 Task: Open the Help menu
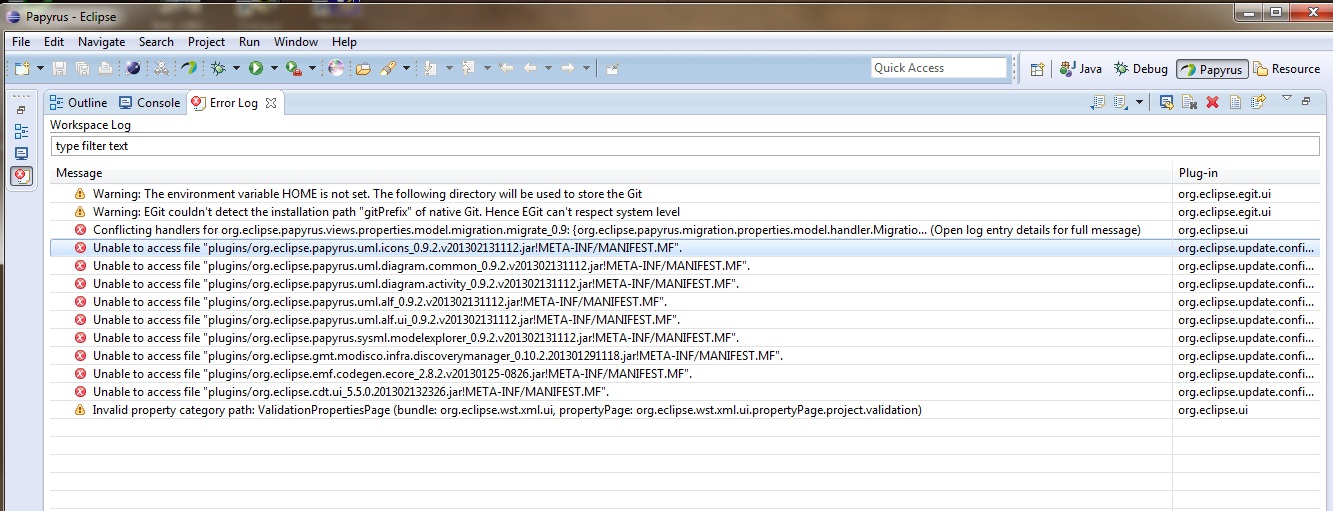point(344,42)
